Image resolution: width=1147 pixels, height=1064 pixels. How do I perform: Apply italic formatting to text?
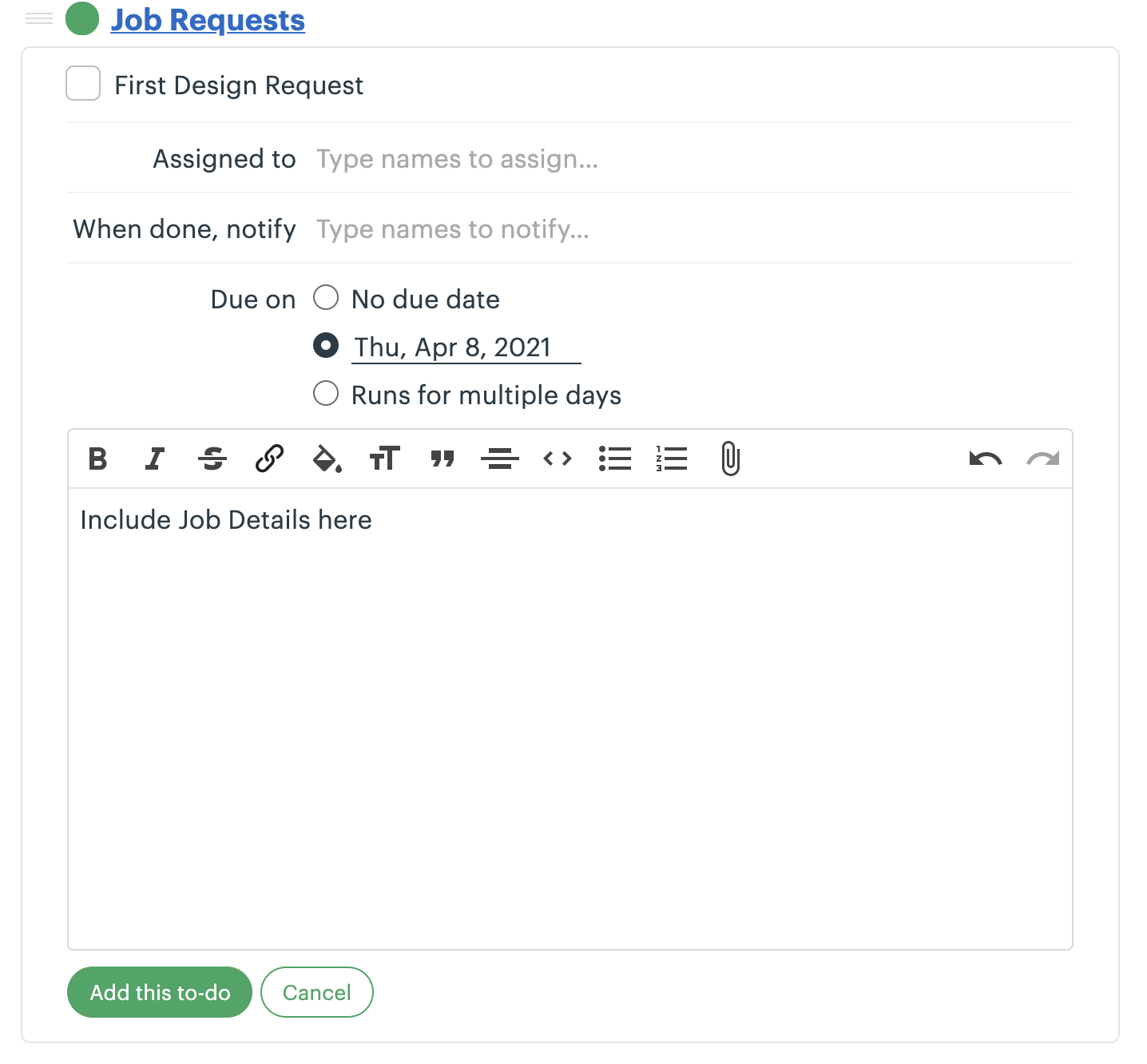[155, 459]
